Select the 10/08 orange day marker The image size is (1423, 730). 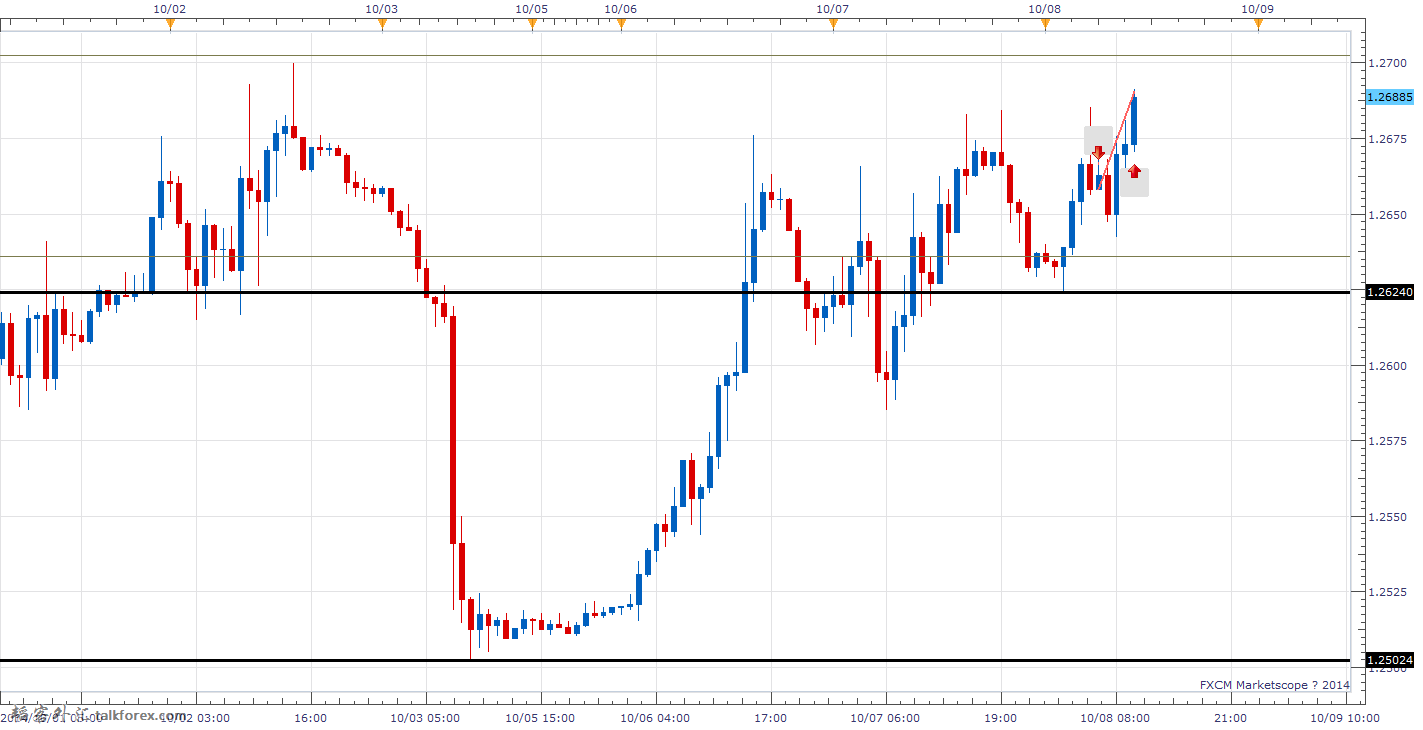point(1045,24)
